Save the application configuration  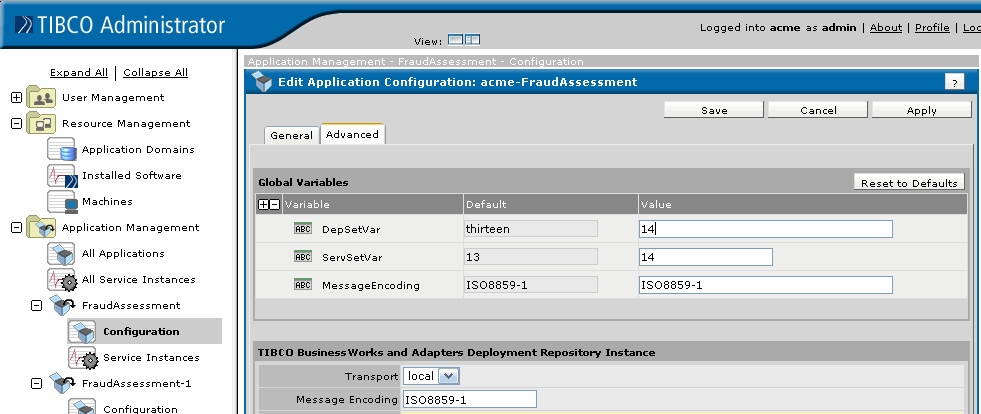[x=714, y=110]
